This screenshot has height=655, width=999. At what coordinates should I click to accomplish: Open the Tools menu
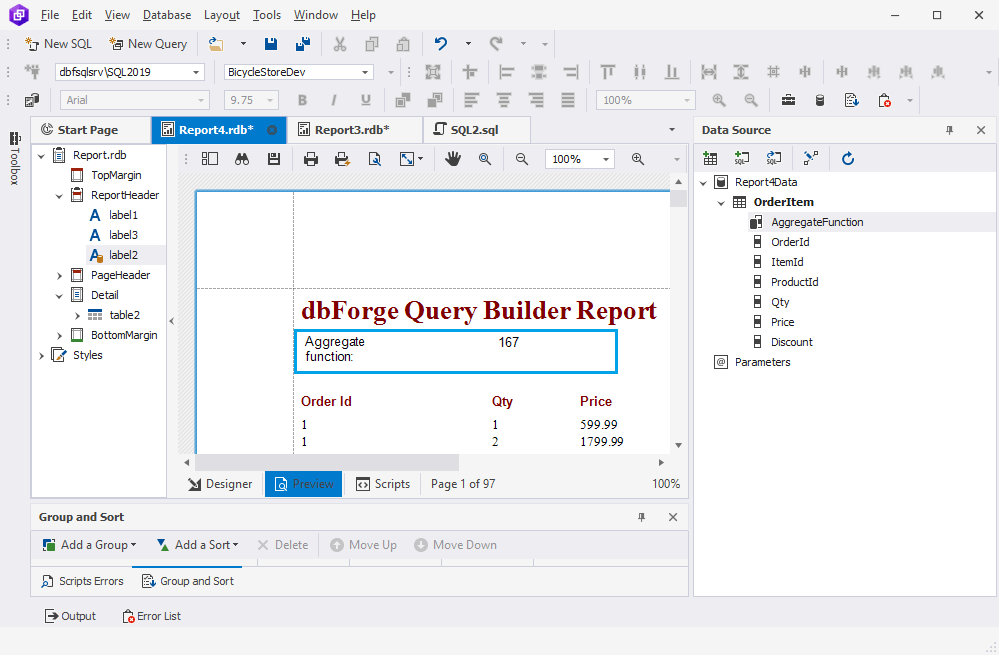pyautogui.click(x=267, y=15)
